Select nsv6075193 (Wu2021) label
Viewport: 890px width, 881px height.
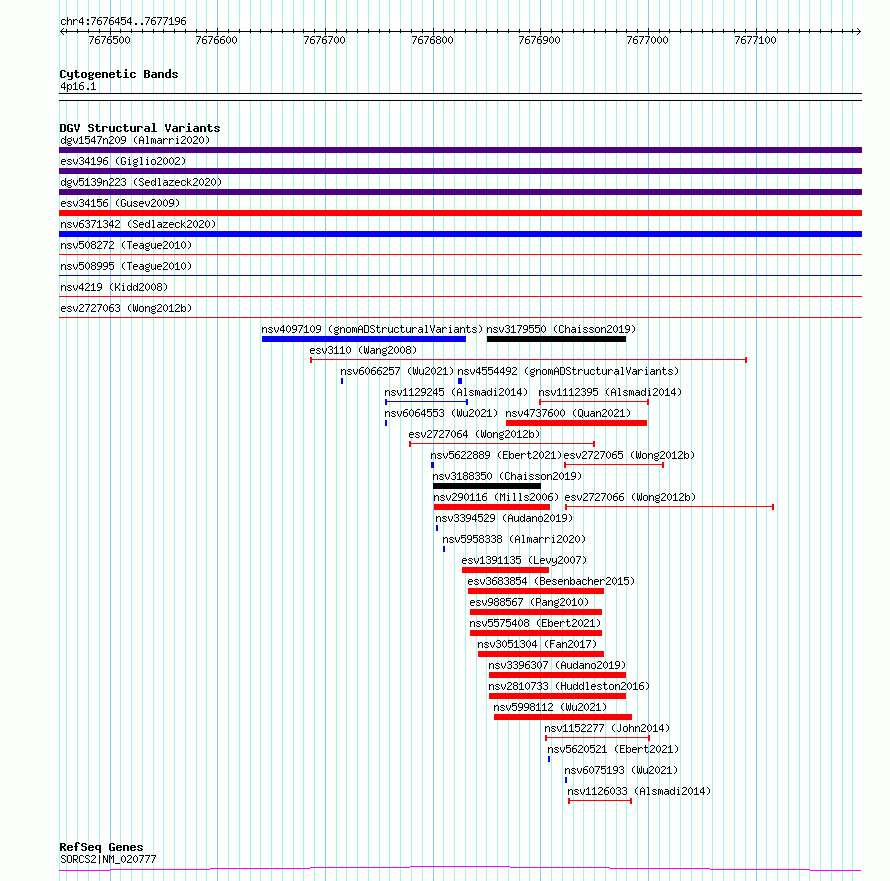621,770
